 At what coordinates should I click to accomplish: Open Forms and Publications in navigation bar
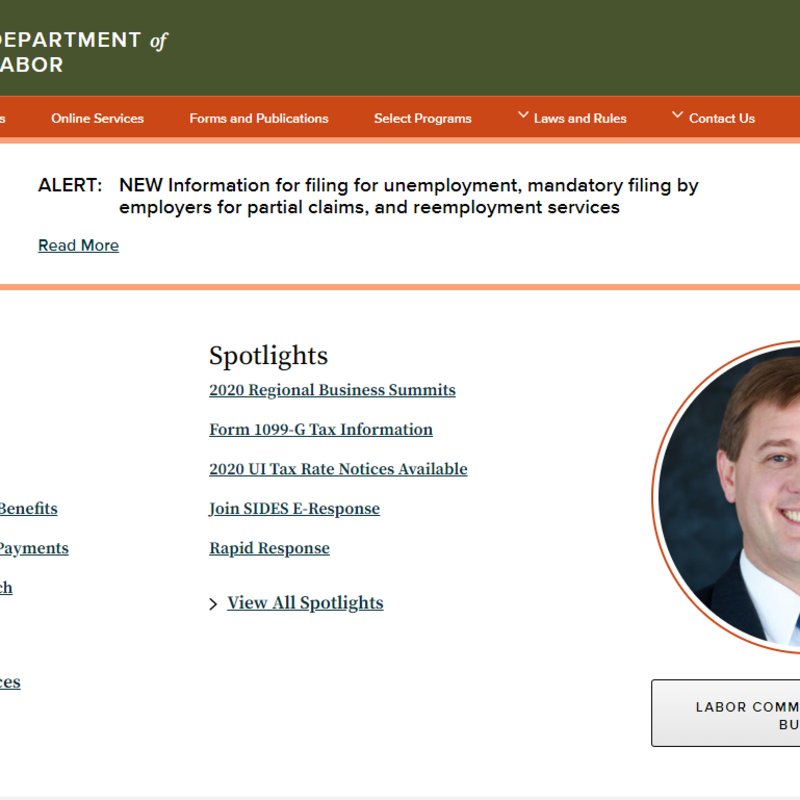click(259, 118)
